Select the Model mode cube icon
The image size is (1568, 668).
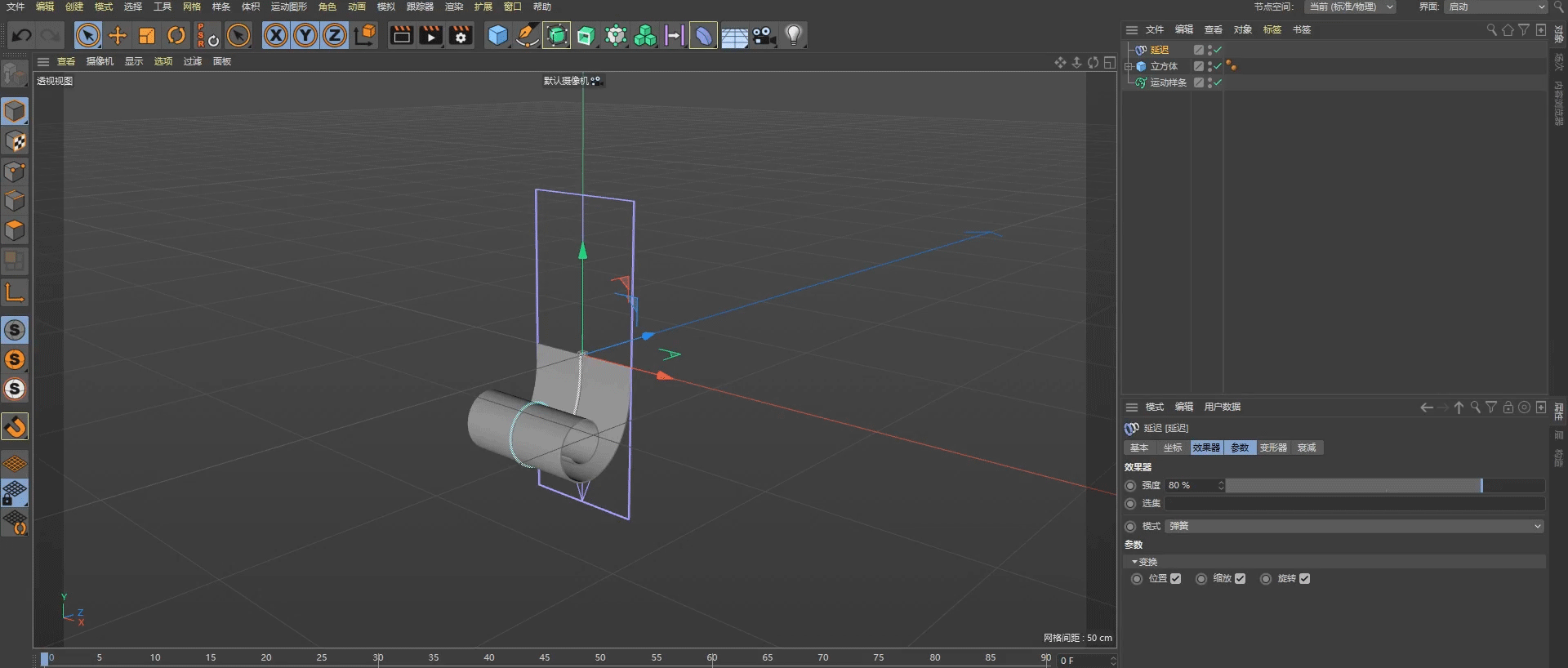click(15, 111)
